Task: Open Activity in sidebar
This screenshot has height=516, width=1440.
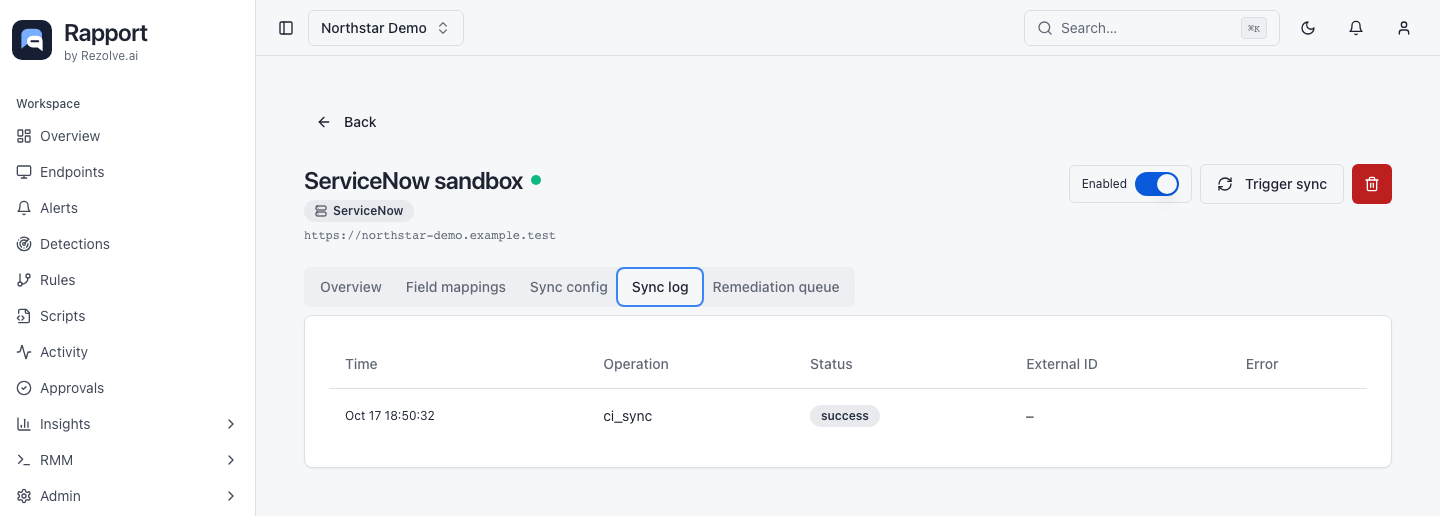Action: [x=128, y=352]
